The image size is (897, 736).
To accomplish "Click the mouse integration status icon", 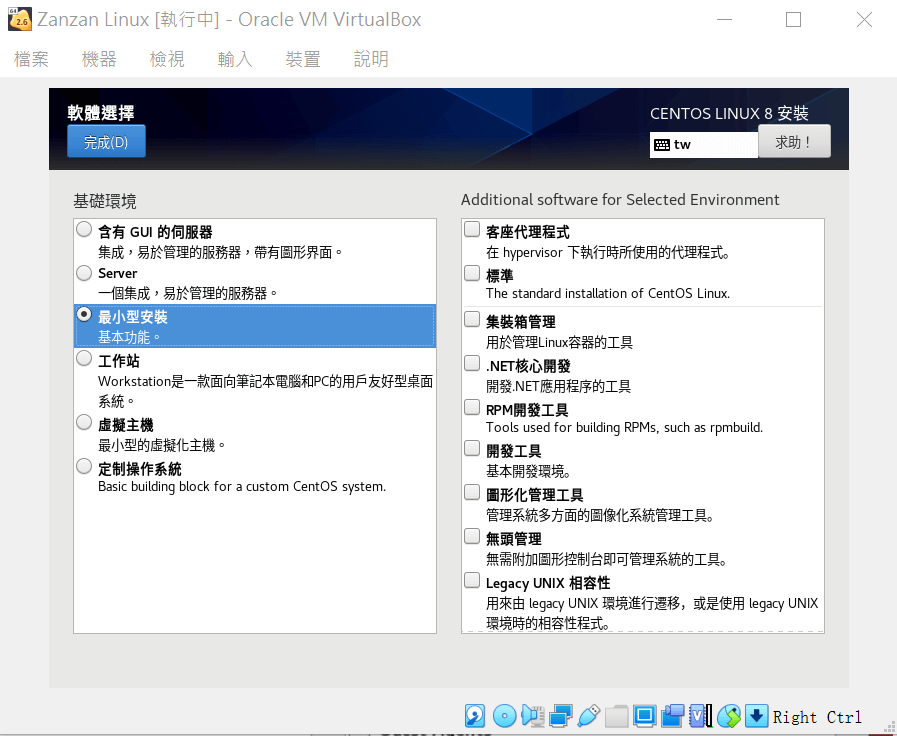I will pyautogui.click(x=729, y=715).
